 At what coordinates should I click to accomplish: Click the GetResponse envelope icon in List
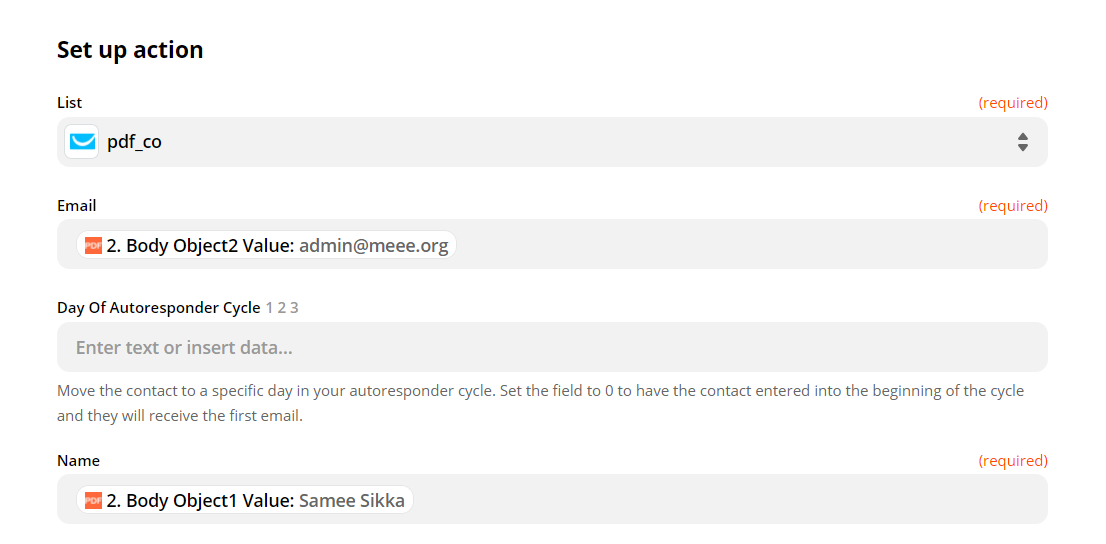[x=82, y=142]
